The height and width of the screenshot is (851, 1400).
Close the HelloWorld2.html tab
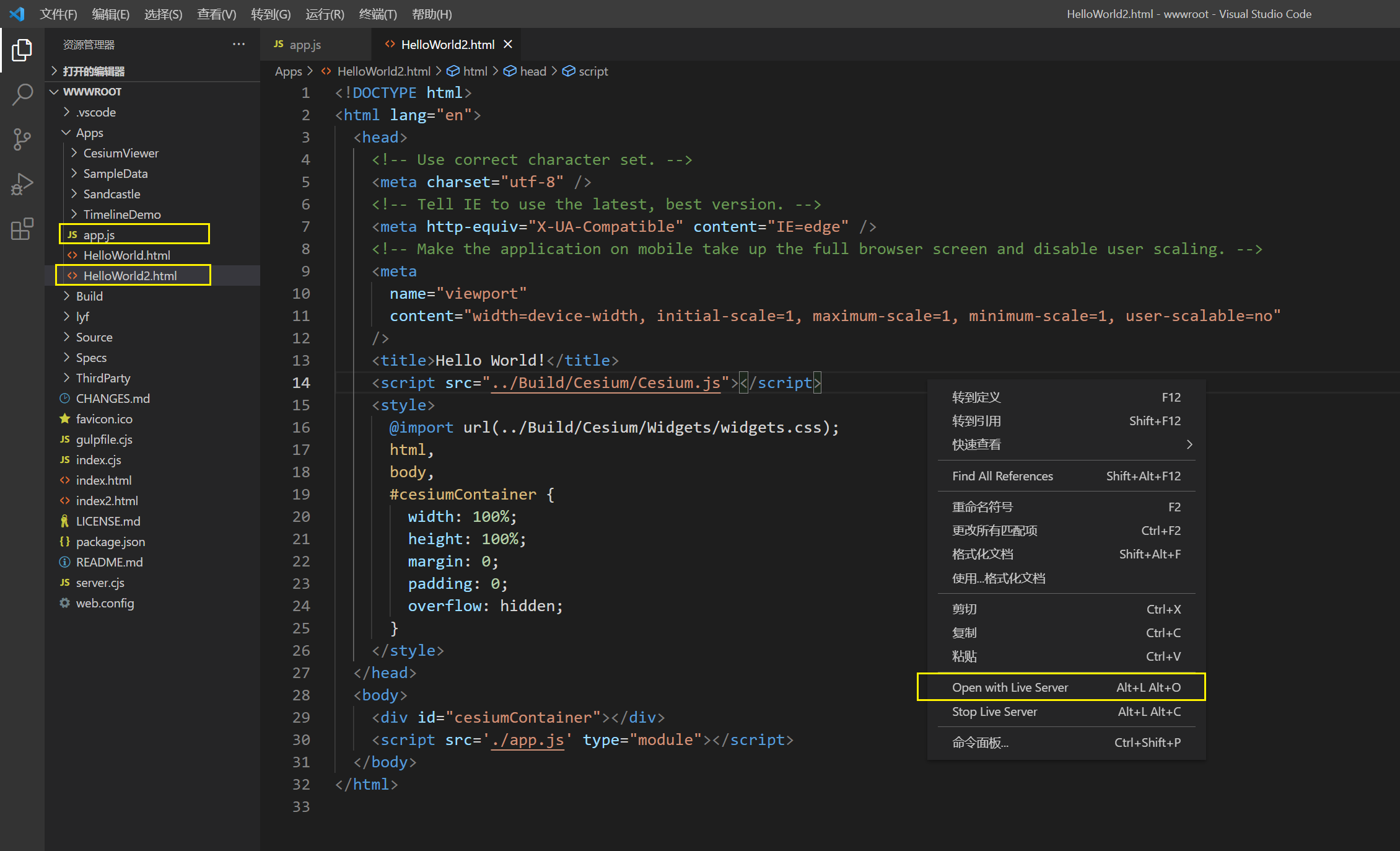click(x=508, y=45)
